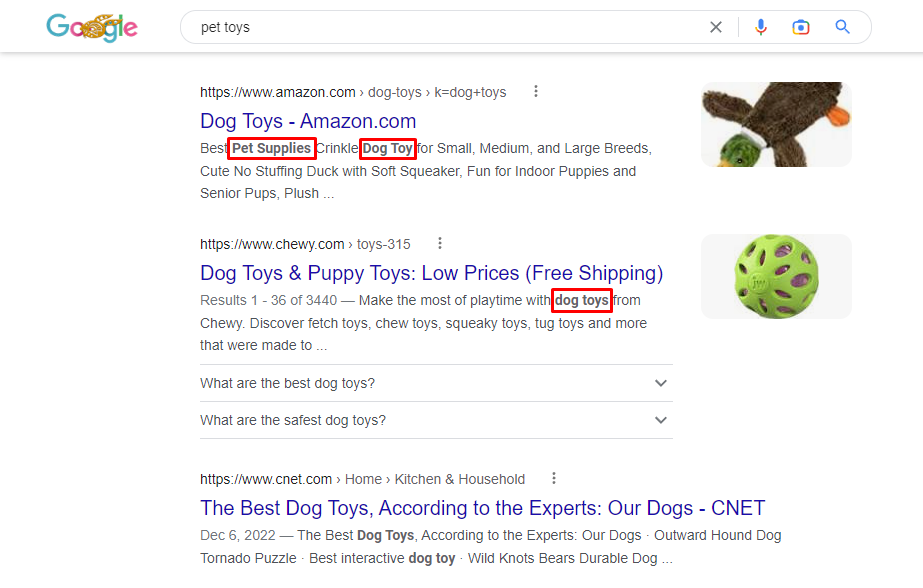Screen dimensions: 923x588
Task: Click the Google logo doodle
Action: point(92,27)
